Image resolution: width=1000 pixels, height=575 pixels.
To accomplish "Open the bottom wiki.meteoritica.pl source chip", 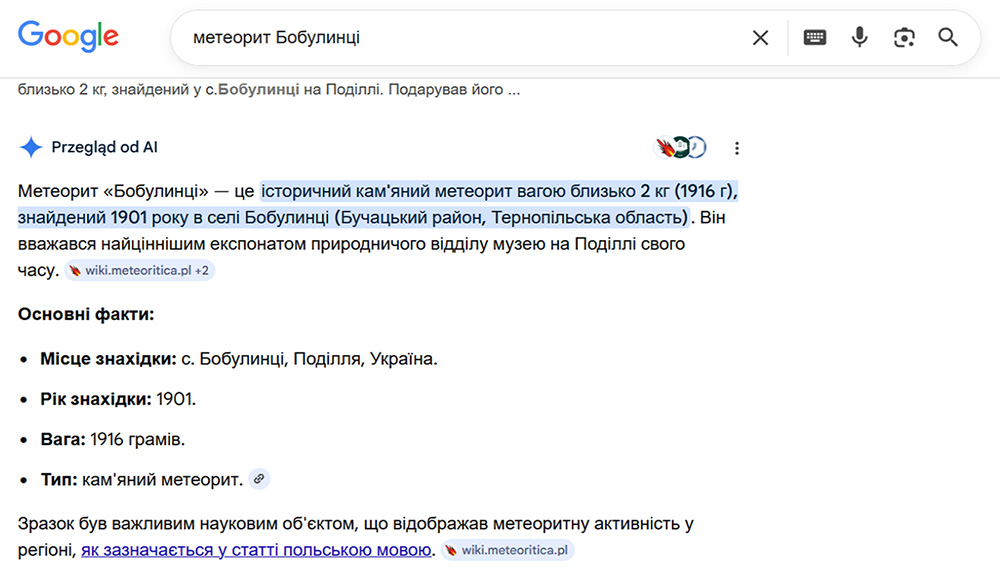I will [x=508, y=549].
